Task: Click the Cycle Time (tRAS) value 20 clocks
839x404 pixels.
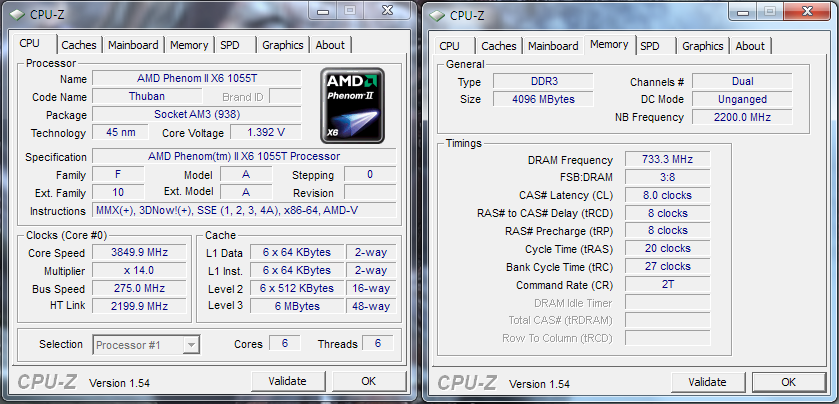Action: (x=667, y=248)
